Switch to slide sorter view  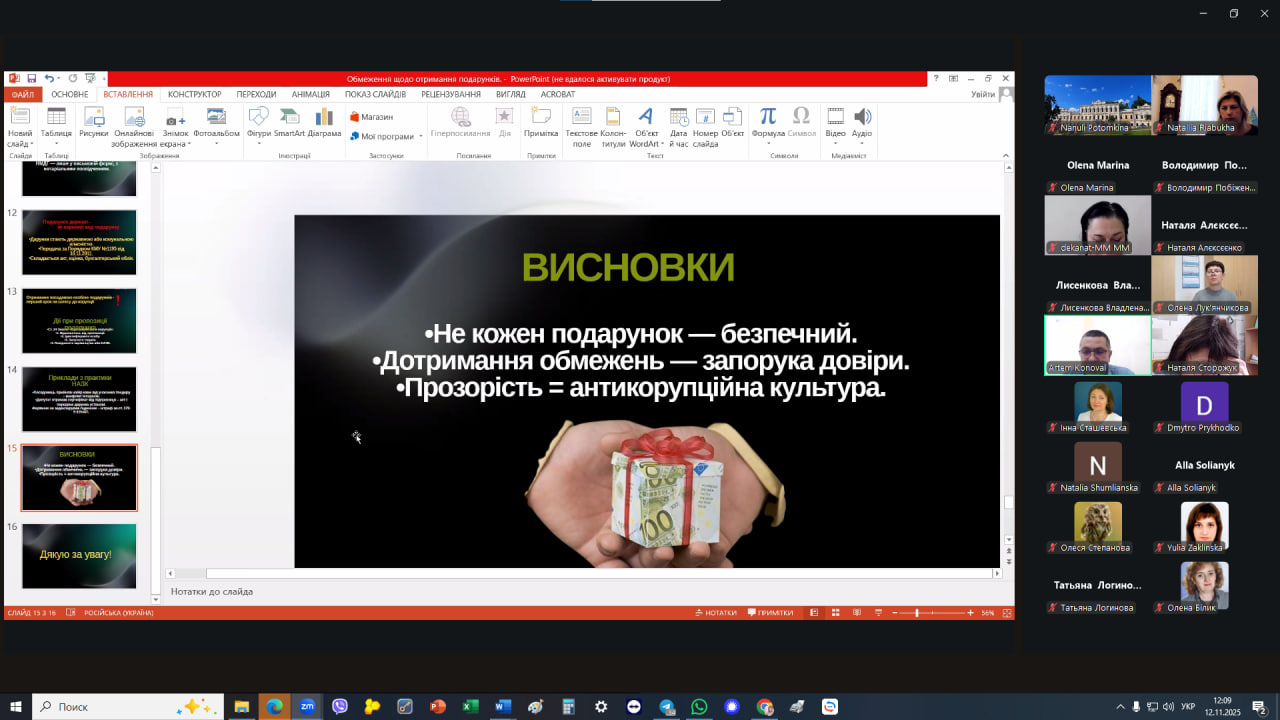[x=835, y=613]
